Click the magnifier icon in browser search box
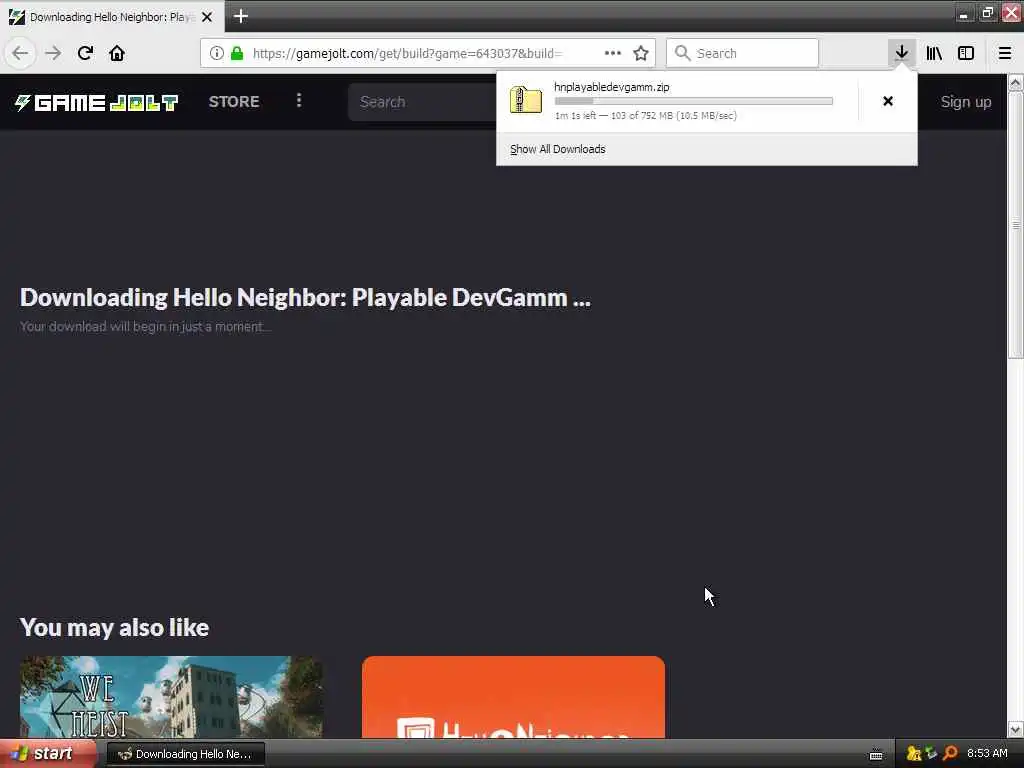The image size is (1024, 768). (x=682, y=53)
